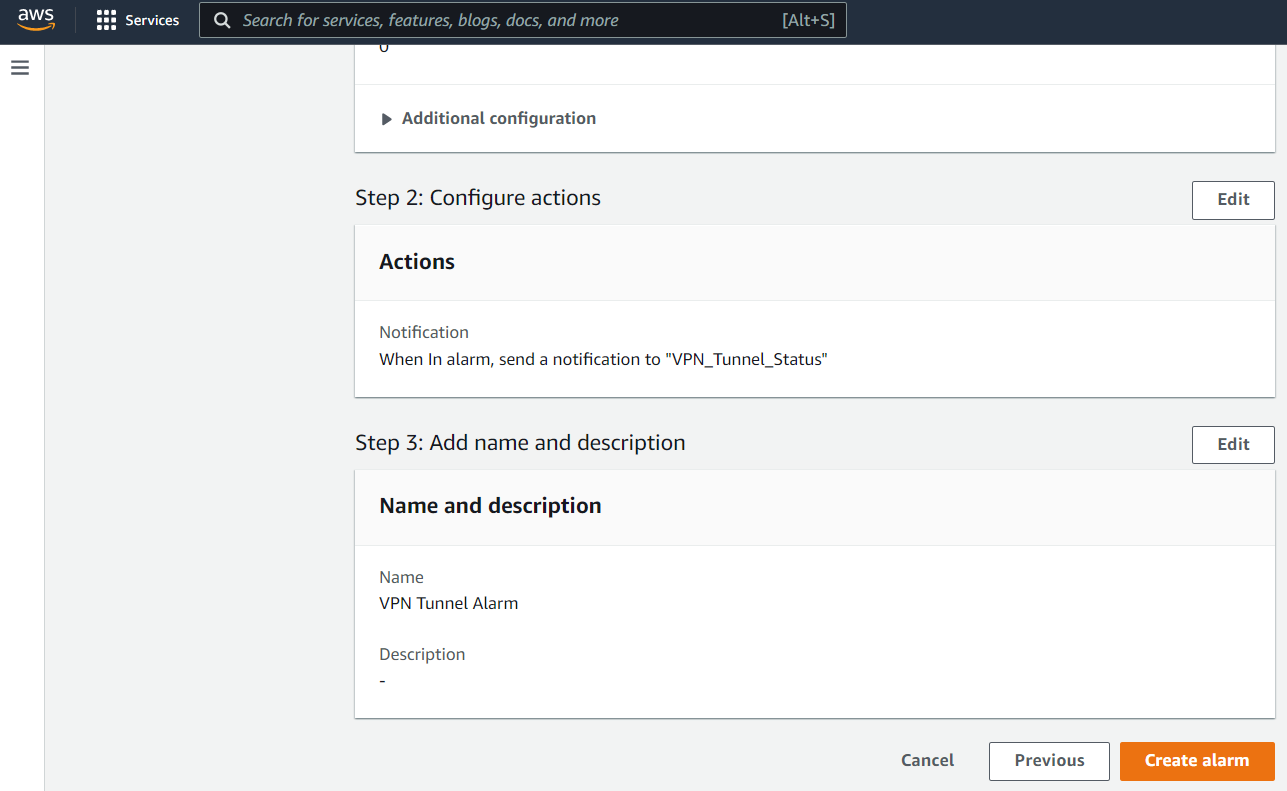The height and width of the screenshot is (791, 1287).
Task: Click the Step 2: Configure actions heading
Action: (x=477, y=198)
